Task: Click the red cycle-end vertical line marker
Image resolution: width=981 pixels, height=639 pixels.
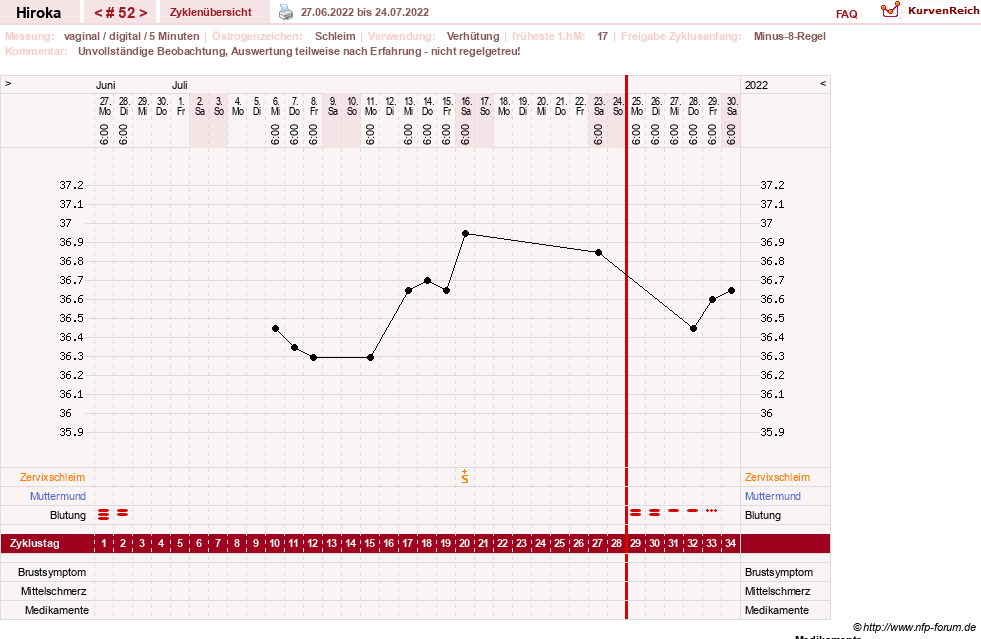Action: click(626, 347)
